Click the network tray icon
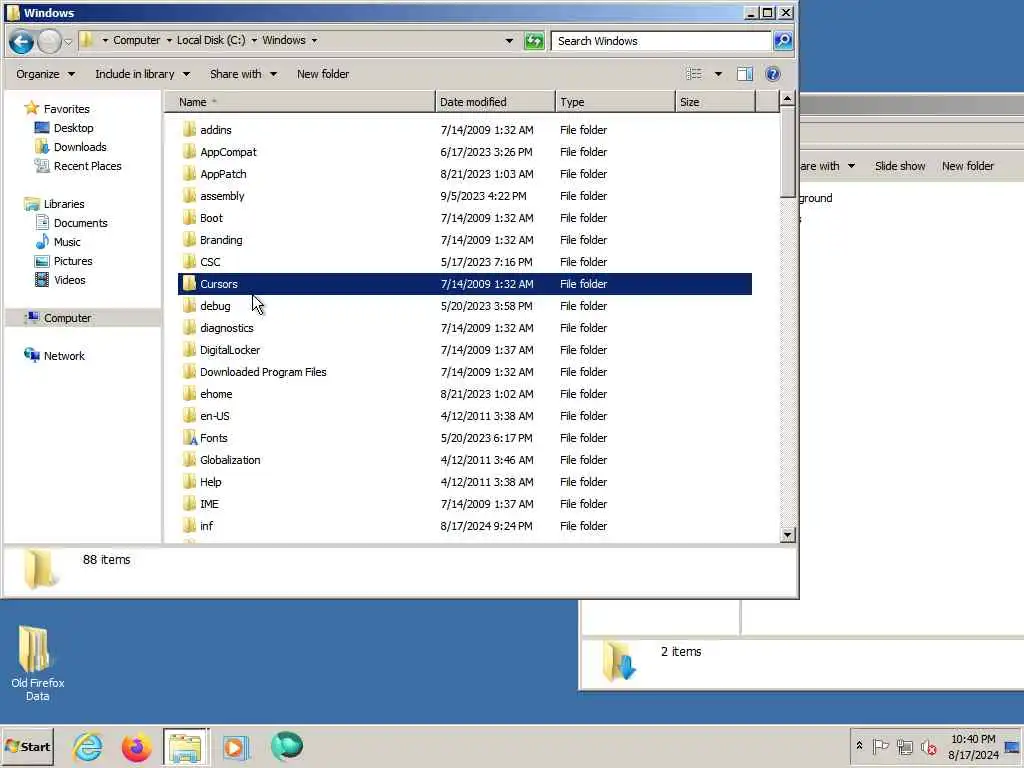 tap(904, 746)
